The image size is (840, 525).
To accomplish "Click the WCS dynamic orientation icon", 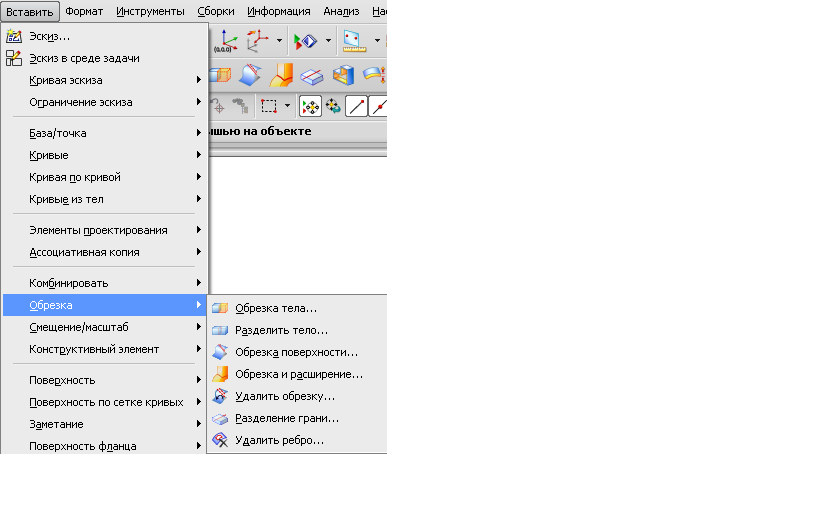I will (257, 41).
